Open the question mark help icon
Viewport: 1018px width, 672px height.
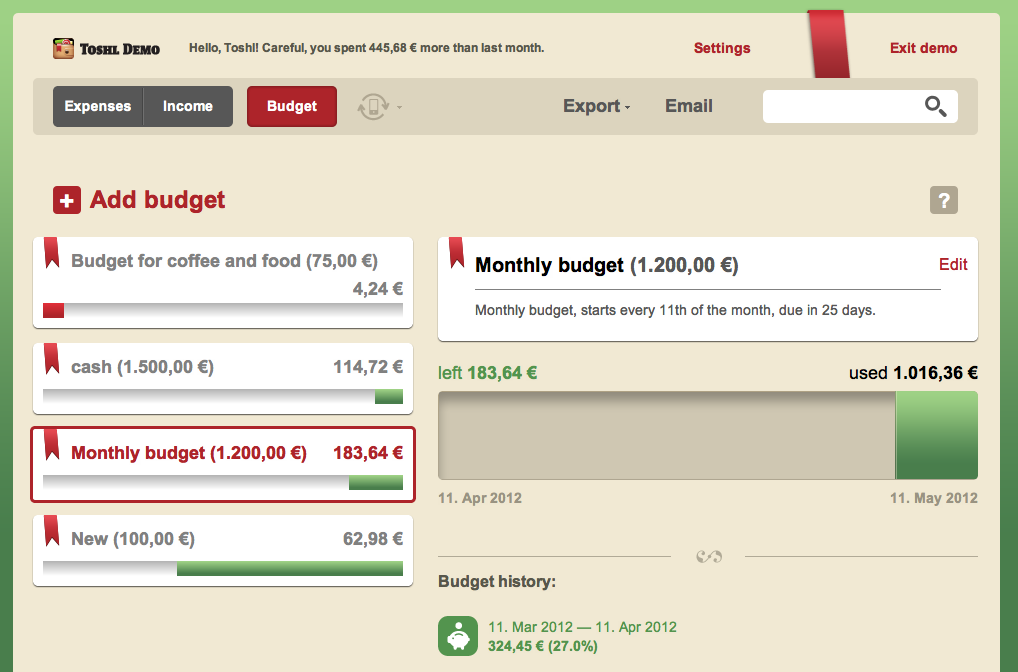pyautogui.click(x=944, y=200)
